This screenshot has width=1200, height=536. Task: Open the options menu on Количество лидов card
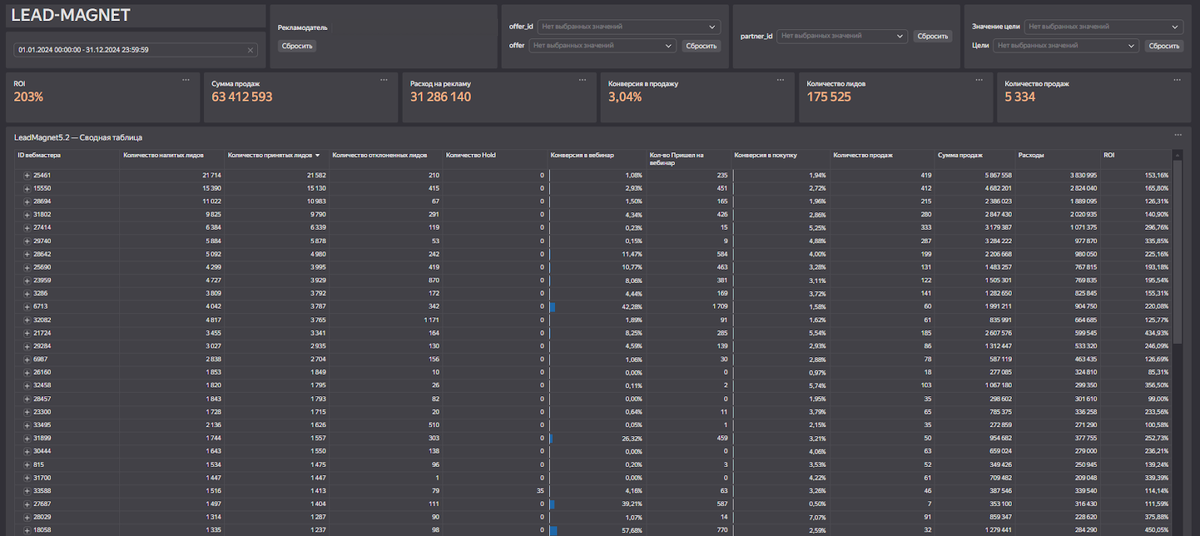tap(980, 79)
